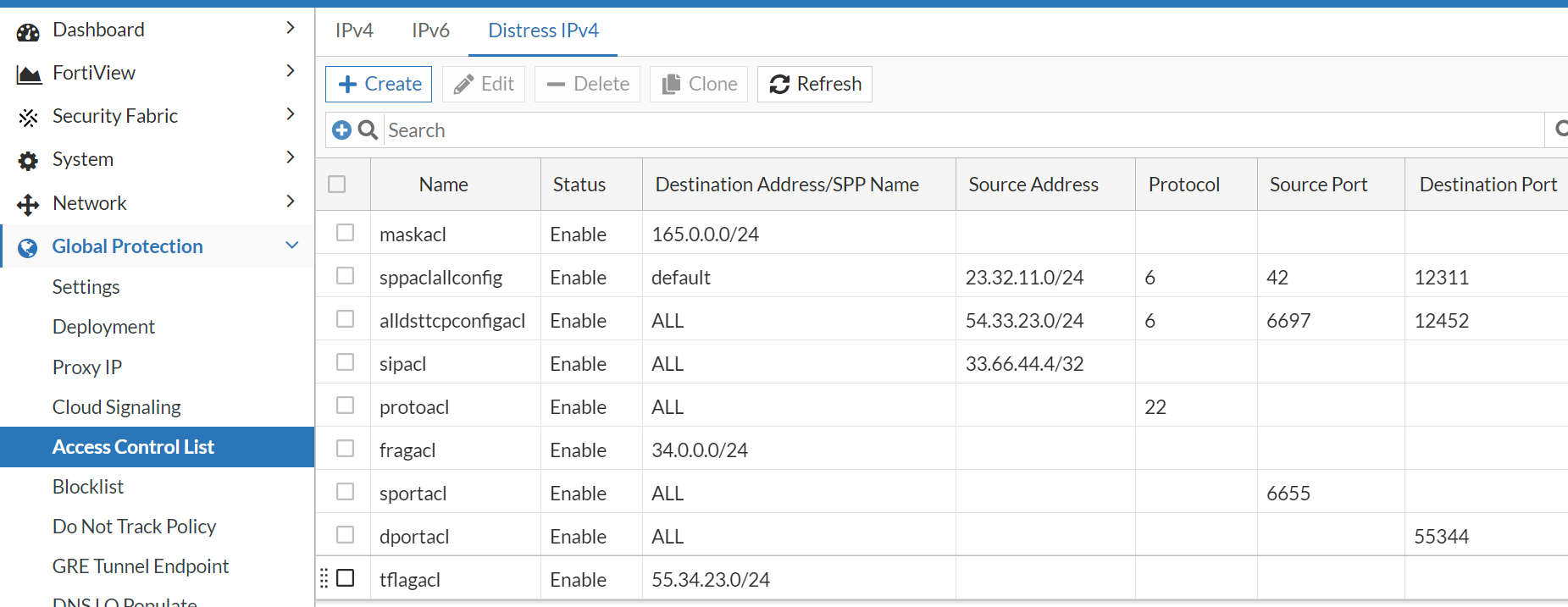
Task: Click the add-filter plus icon in search bar
Action: point(341,130)
